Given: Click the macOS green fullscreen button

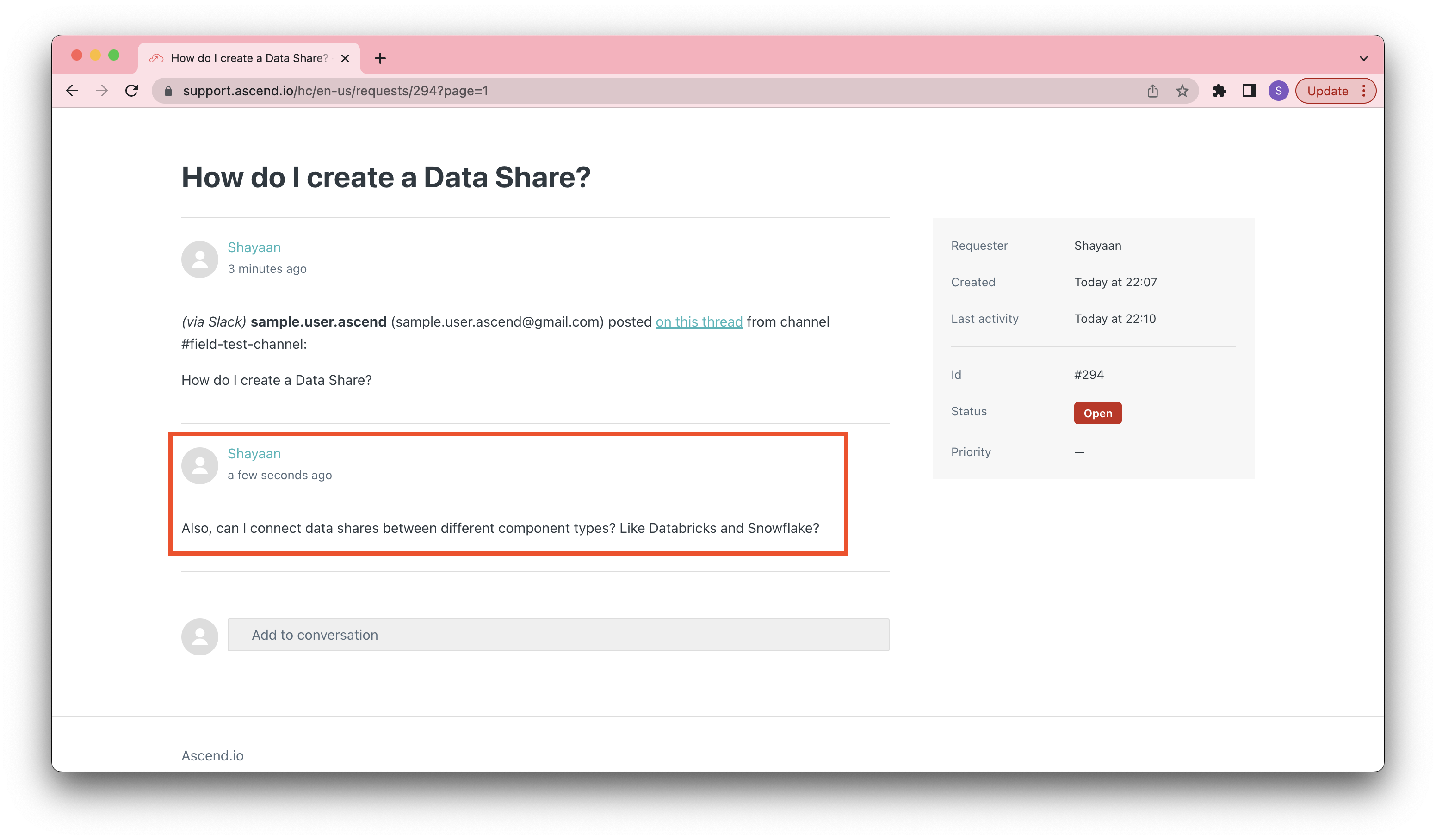Looking at the screenshot, I should coord(114,55).
